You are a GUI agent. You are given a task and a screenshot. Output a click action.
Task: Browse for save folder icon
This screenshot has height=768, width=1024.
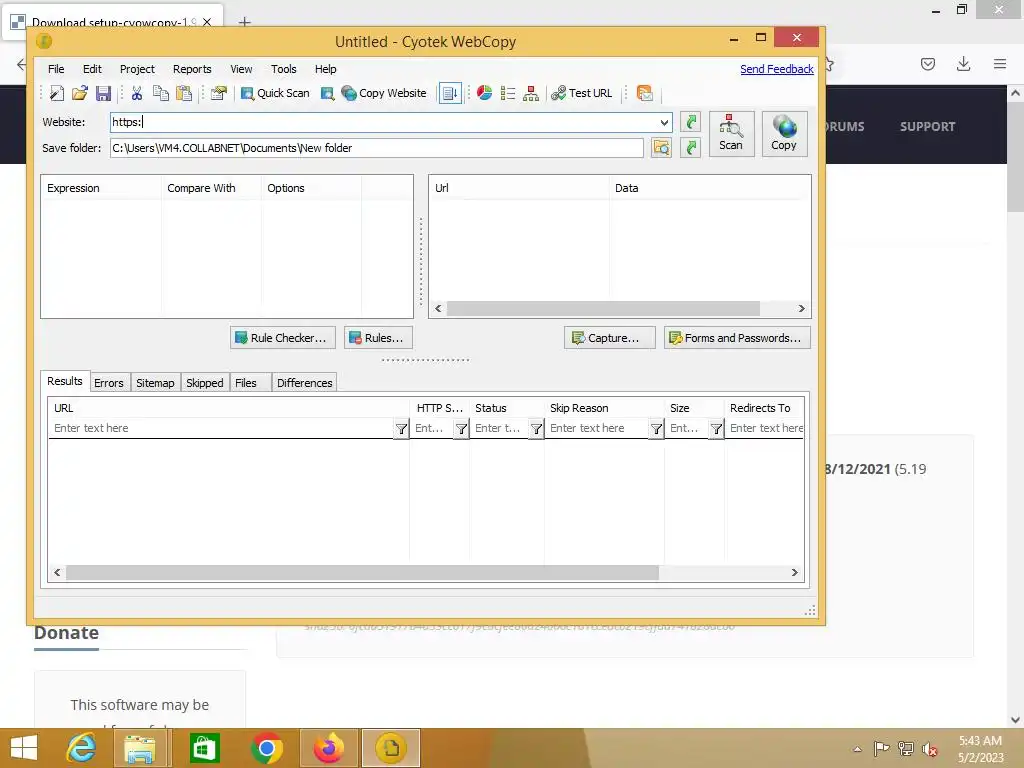[x=662, y=148]
